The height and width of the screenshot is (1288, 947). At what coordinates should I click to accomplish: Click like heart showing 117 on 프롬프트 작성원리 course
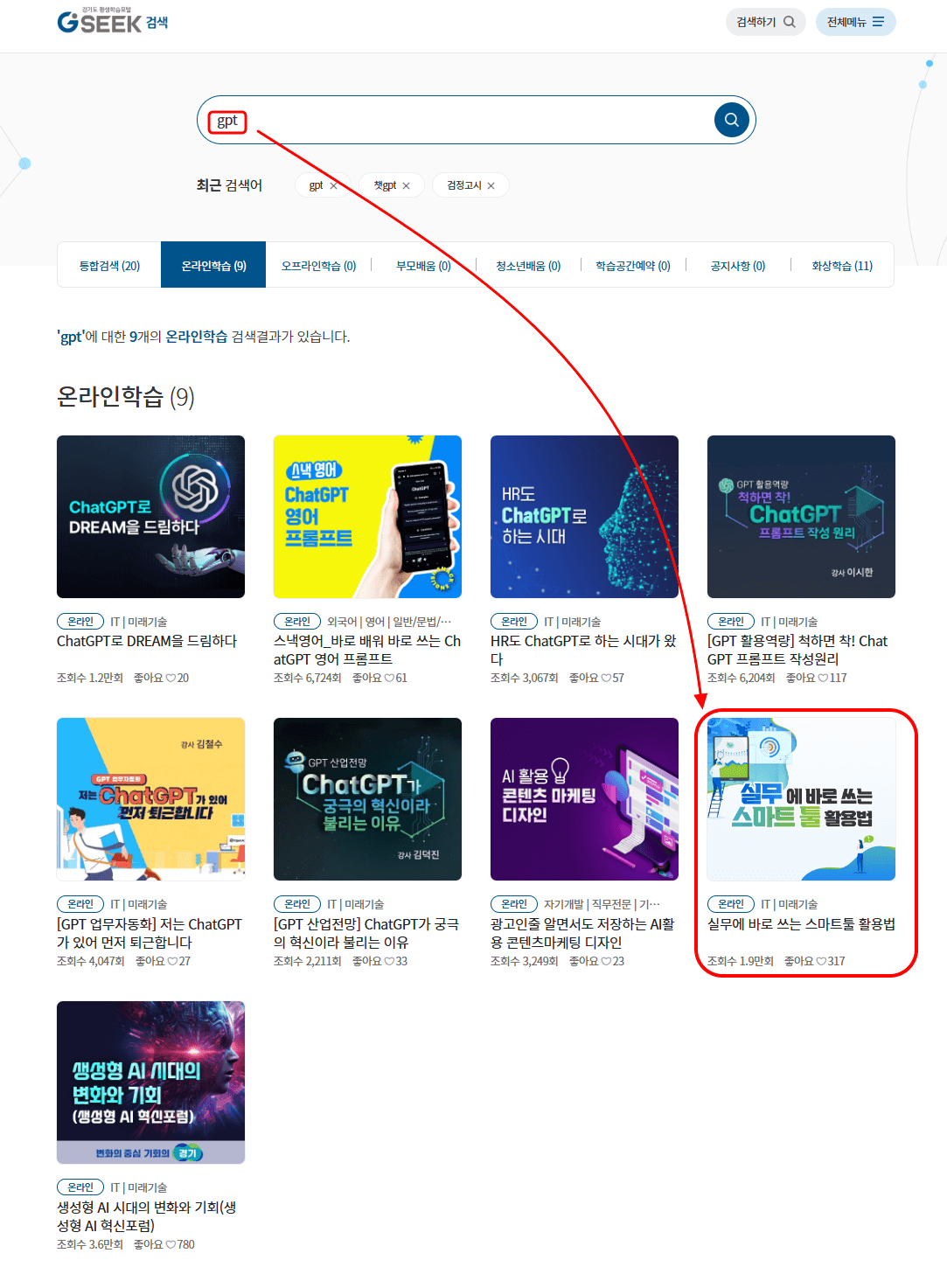(823, 678)
